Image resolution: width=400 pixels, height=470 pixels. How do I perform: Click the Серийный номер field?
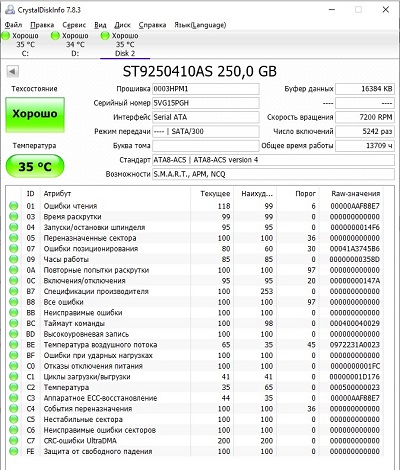point(206,103)
